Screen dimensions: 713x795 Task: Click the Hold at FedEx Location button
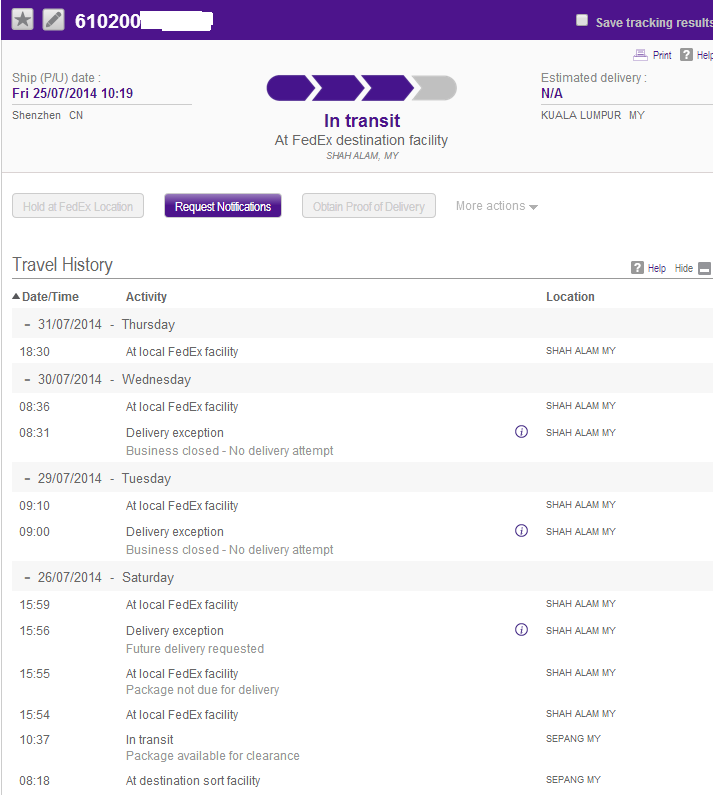78,206
